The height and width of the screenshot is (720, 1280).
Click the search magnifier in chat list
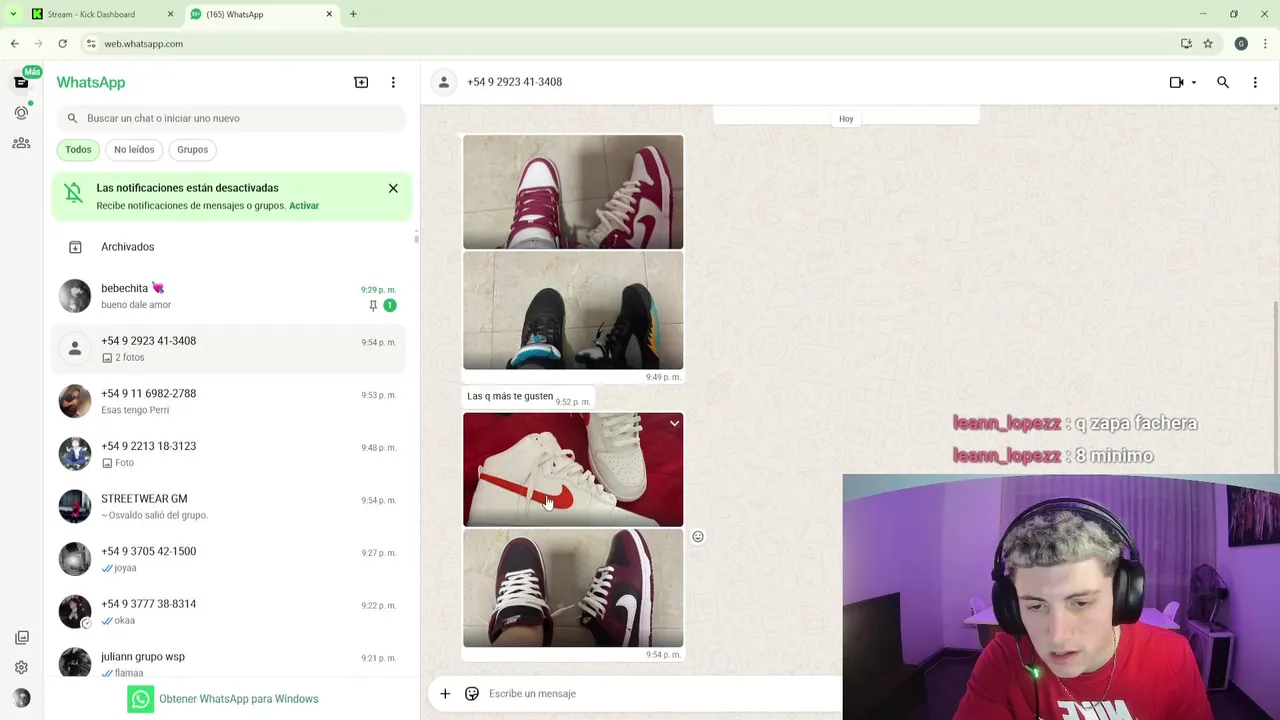72,118
